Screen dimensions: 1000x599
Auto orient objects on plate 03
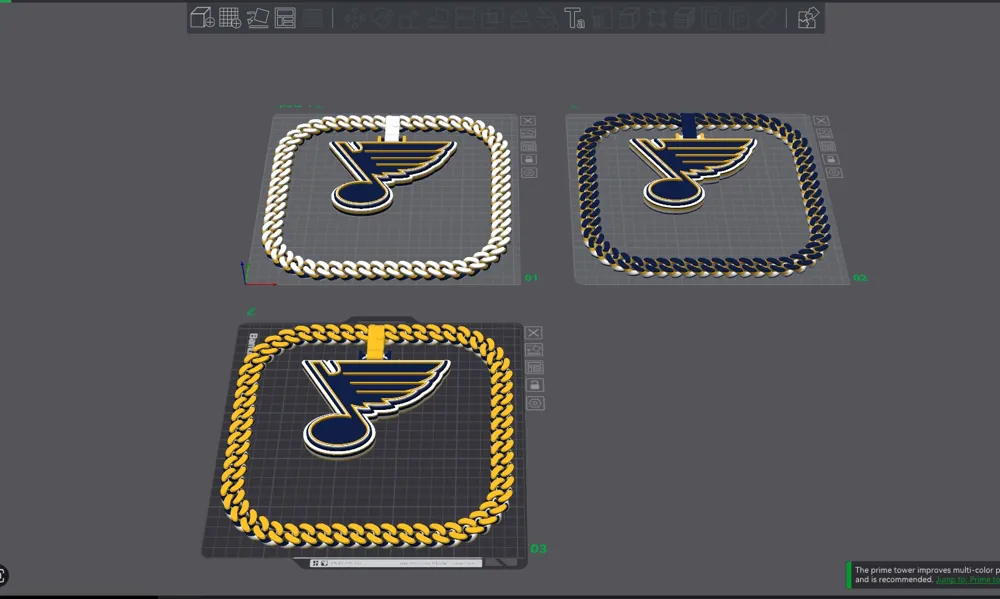coord(534,350)
